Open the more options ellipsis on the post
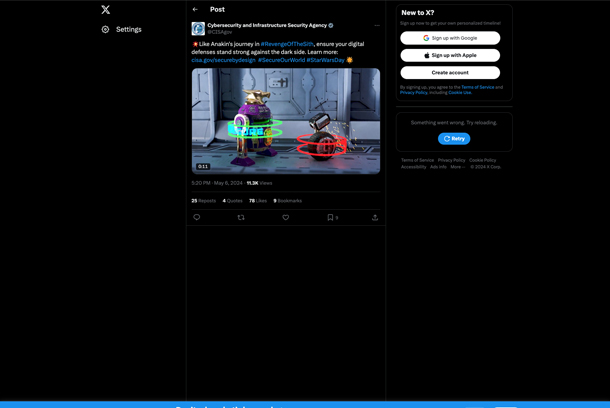Screen dimensions: 610x408 click(x=377, y=26)
